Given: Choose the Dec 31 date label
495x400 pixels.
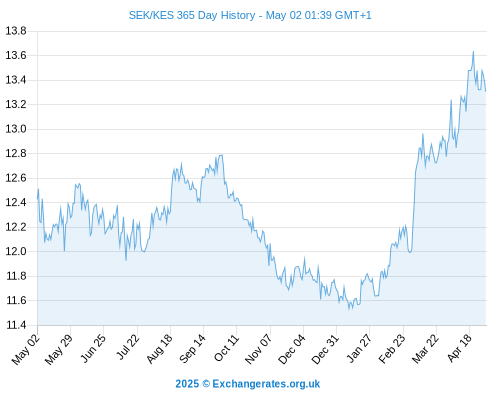Looking at the screenshot, I should tap(325, 349).
